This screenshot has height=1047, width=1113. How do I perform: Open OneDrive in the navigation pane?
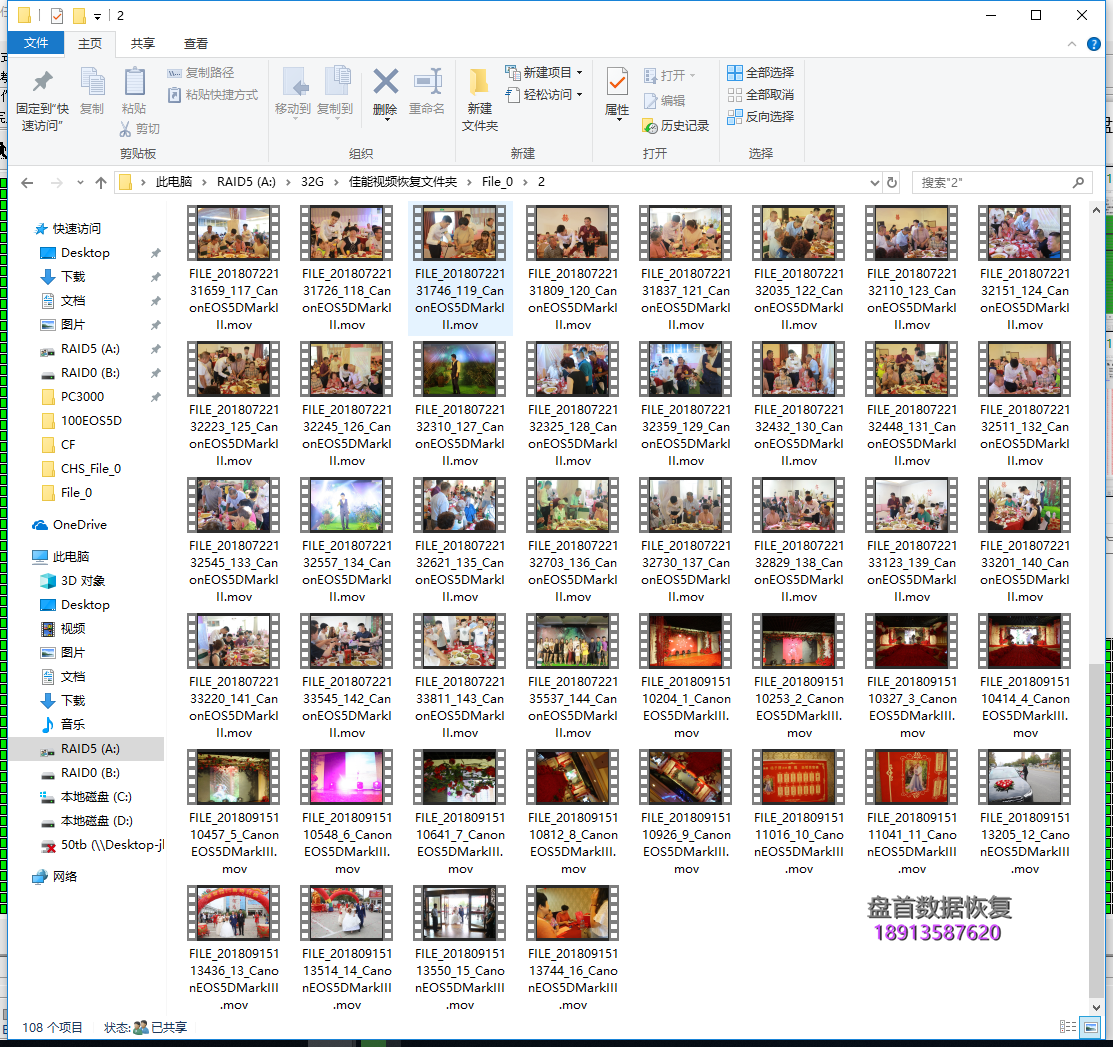80,525
